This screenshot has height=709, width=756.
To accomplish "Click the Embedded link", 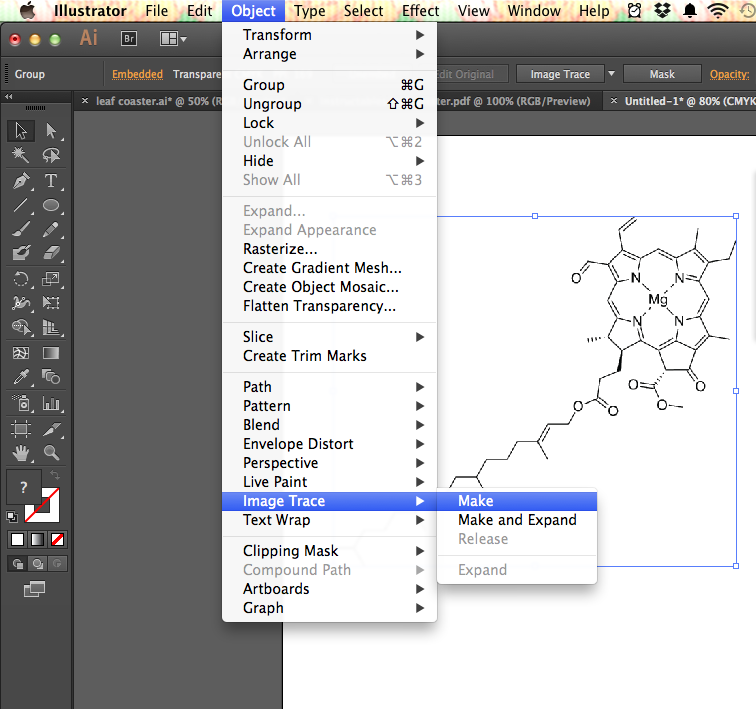I will (137, 74).
